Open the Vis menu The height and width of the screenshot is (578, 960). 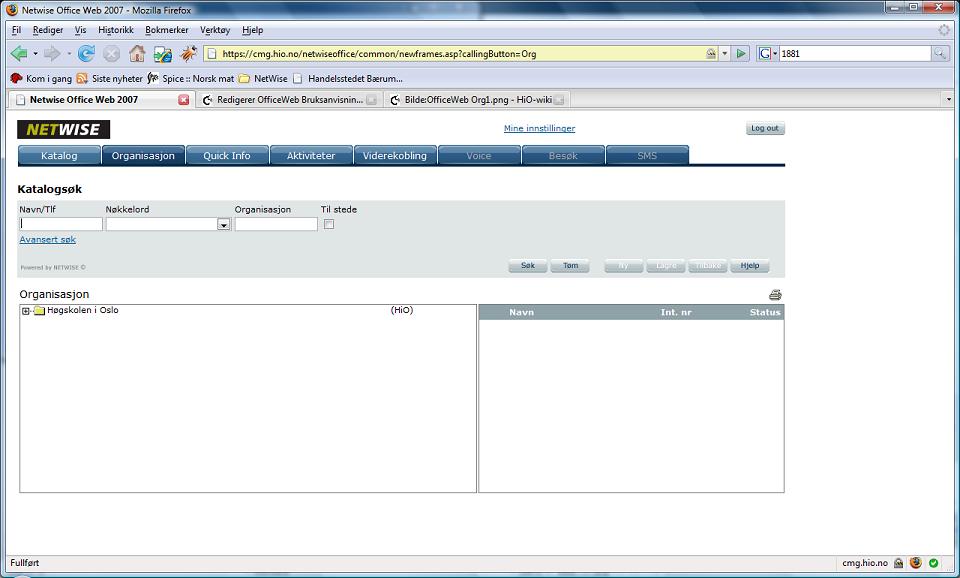pos(80,30)
